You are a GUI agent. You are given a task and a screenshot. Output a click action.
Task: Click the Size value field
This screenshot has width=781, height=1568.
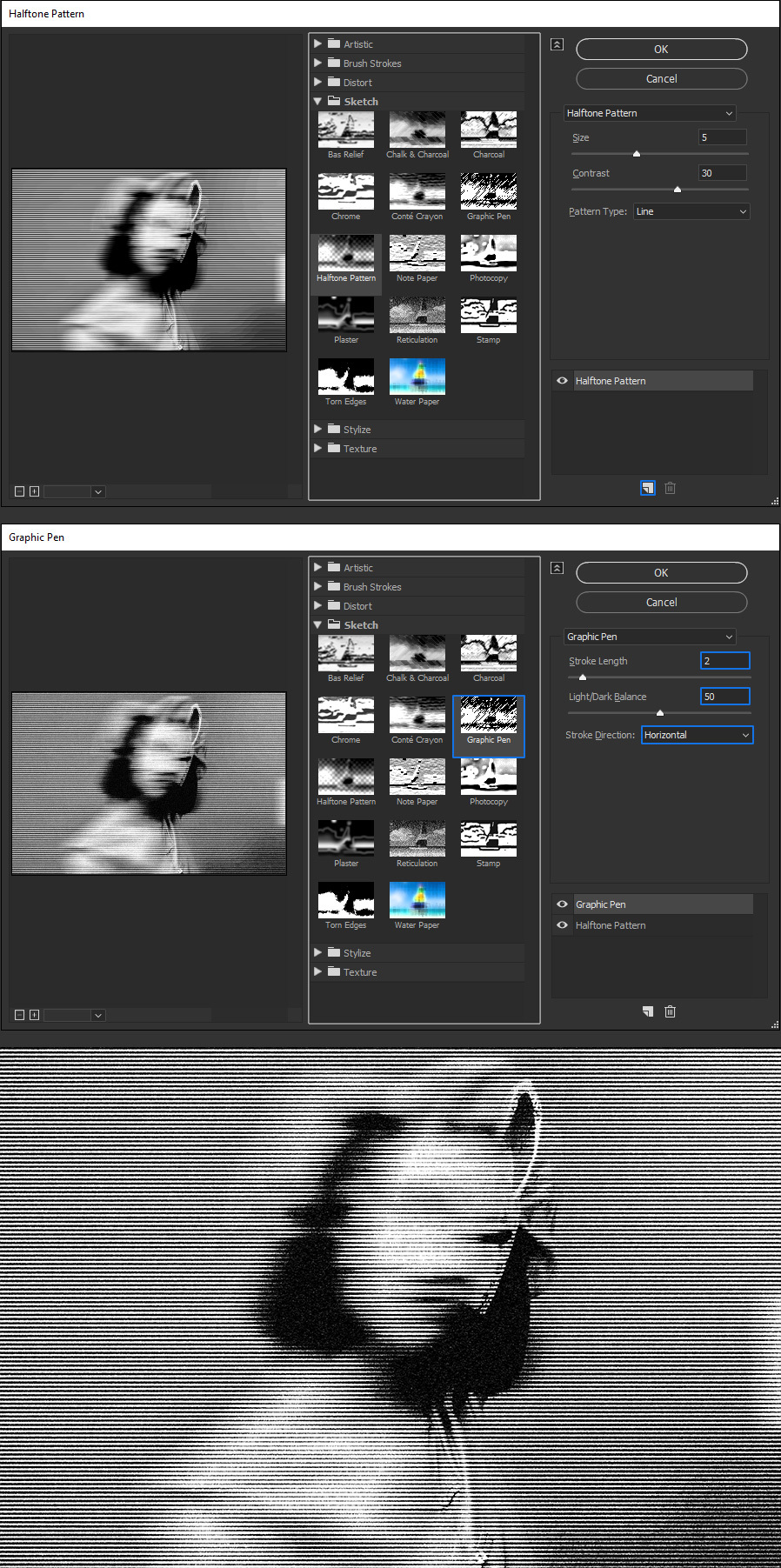[x=723, y=137]
